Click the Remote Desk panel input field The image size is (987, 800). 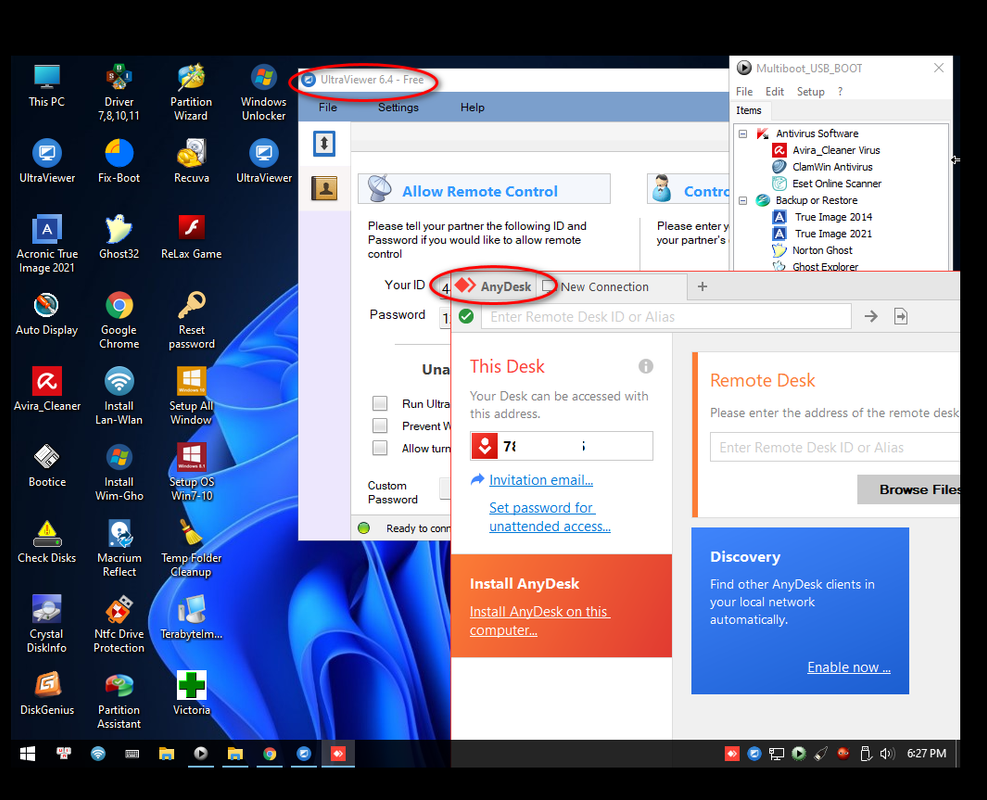pyautogui.click(x=835, y=448)
